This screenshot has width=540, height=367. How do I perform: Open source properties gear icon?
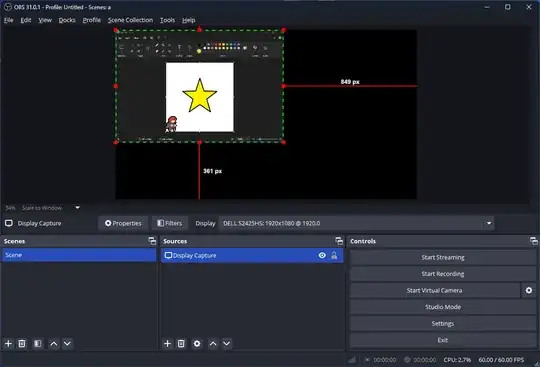tap(197, 344)
